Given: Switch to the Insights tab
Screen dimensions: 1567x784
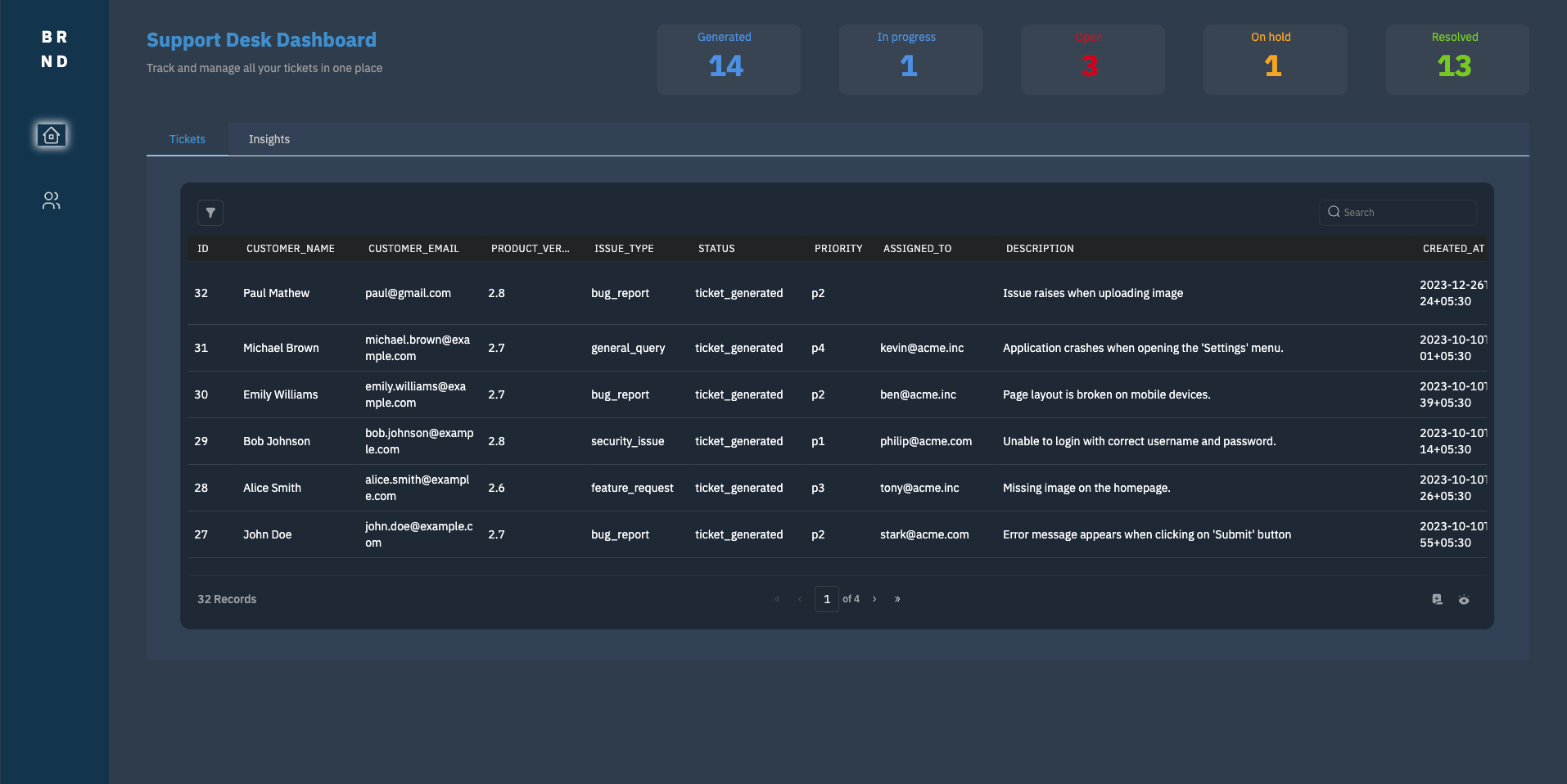Looking at the screenshot, I should click(269, 139).
